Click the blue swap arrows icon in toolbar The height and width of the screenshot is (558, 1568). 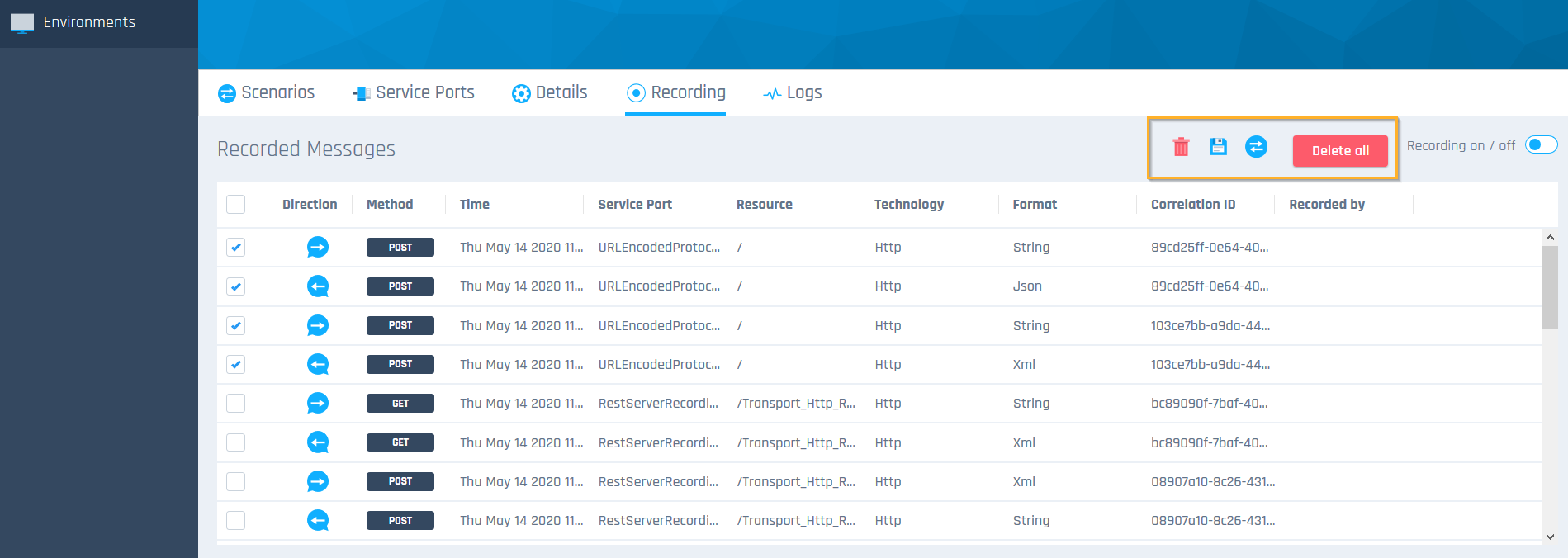1256,147
